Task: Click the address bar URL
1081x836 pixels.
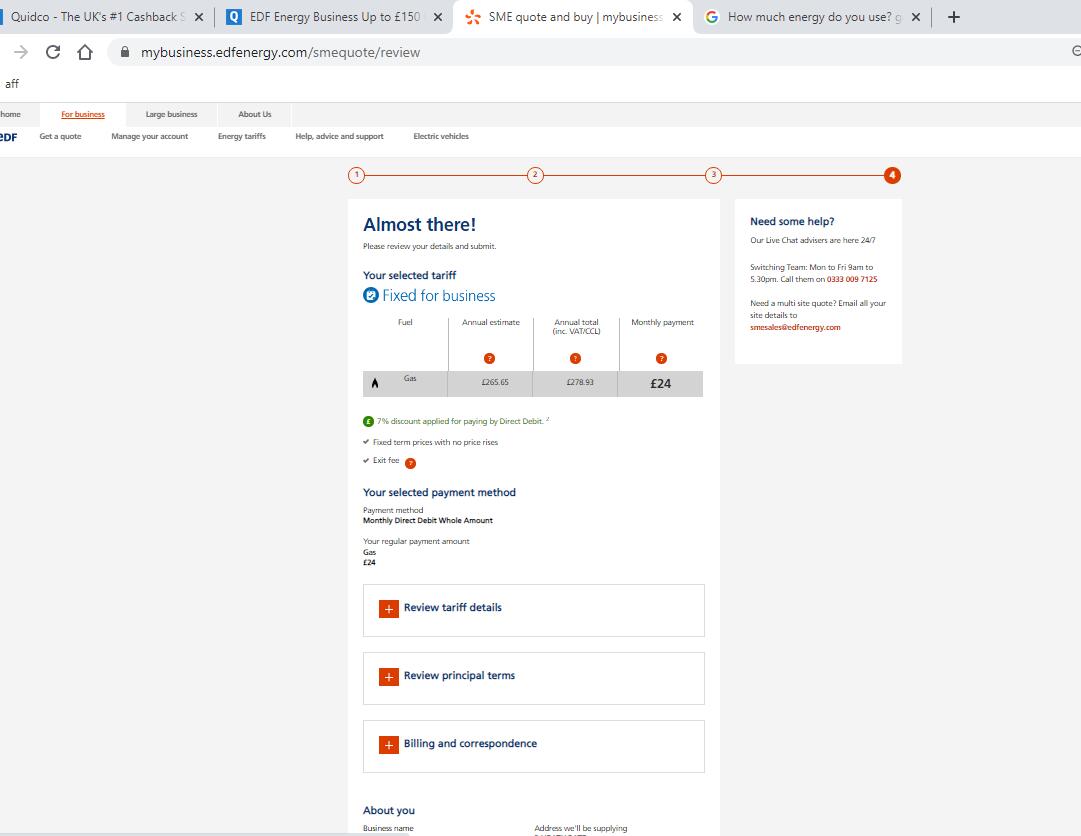Action: 280,52
